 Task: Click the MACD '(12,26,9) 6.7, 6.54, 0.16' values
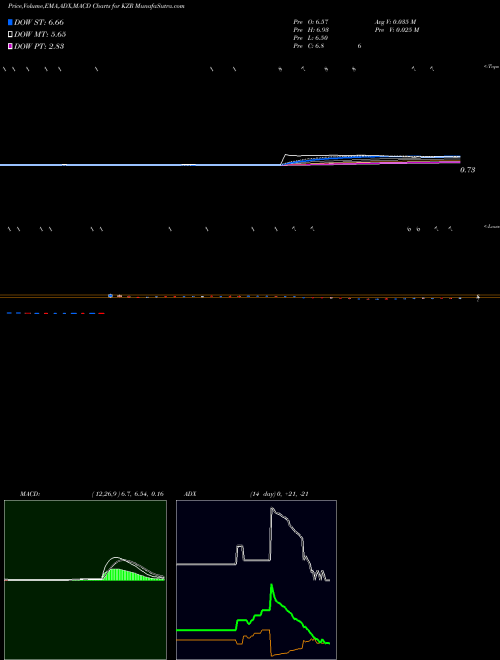[x=128, y=494]
